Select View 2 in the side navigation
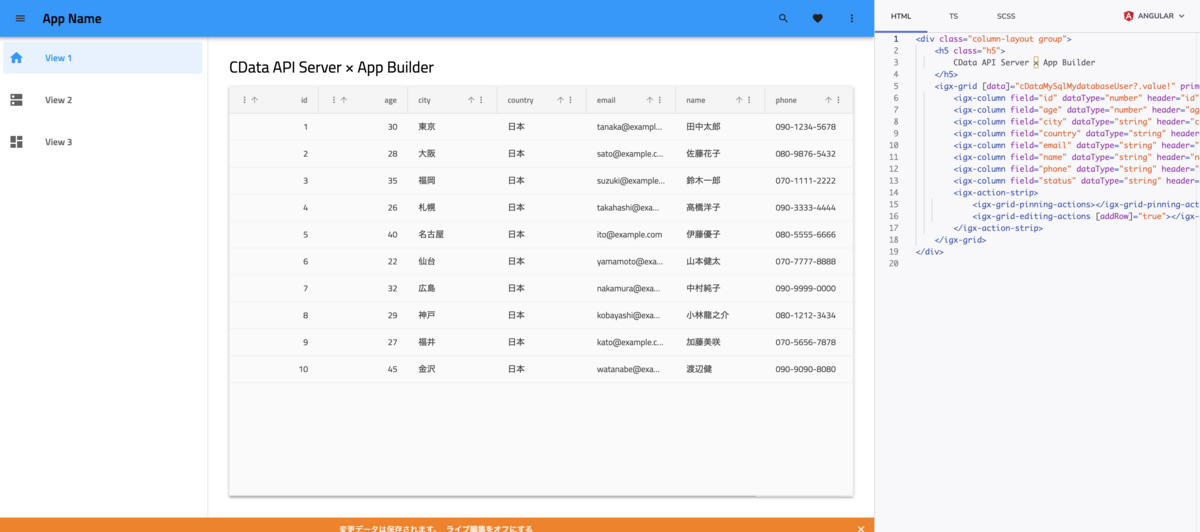This screenshot has height=532, width=1200. click(103, 100)
